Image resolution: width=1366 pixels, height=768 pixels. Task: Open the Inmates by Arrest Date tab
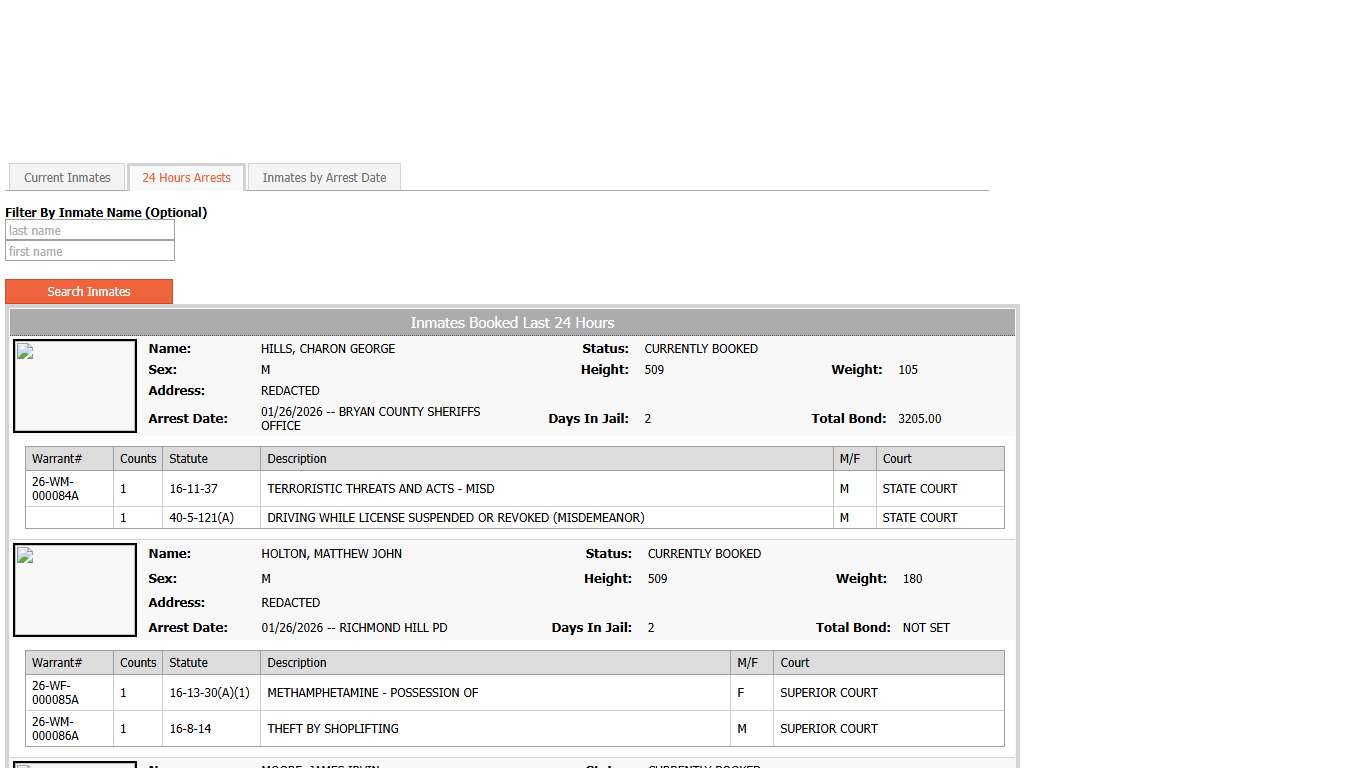[324, 178]
